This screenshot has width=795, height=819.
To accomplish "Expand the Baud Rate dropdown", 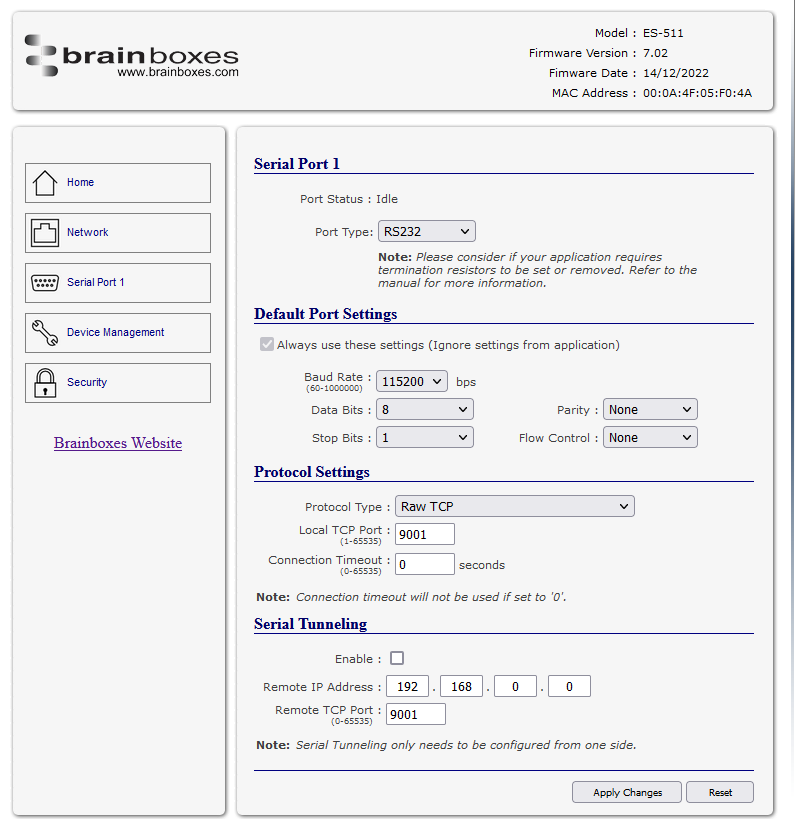I will click(x=412, y=381).
